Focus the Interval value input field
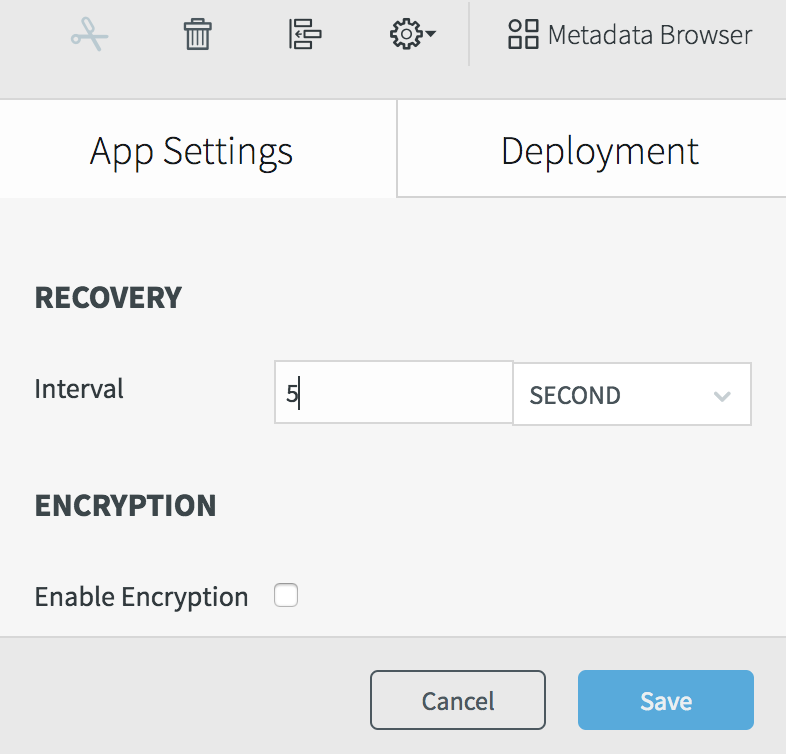 (x=393, y=393)
